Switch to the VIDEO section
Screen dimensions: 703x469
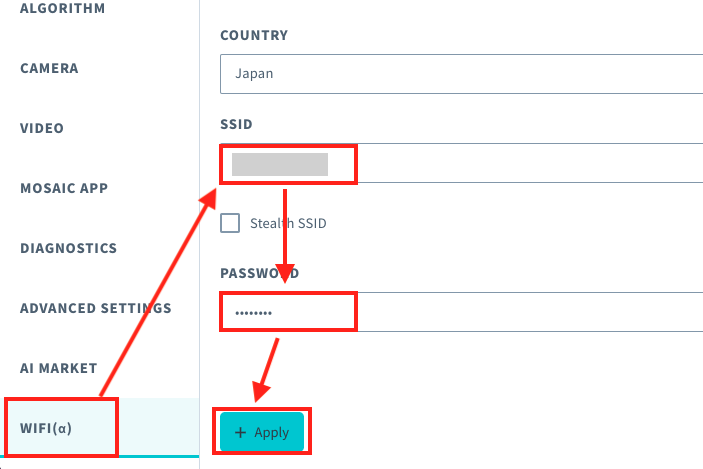[x=42, y=128]
